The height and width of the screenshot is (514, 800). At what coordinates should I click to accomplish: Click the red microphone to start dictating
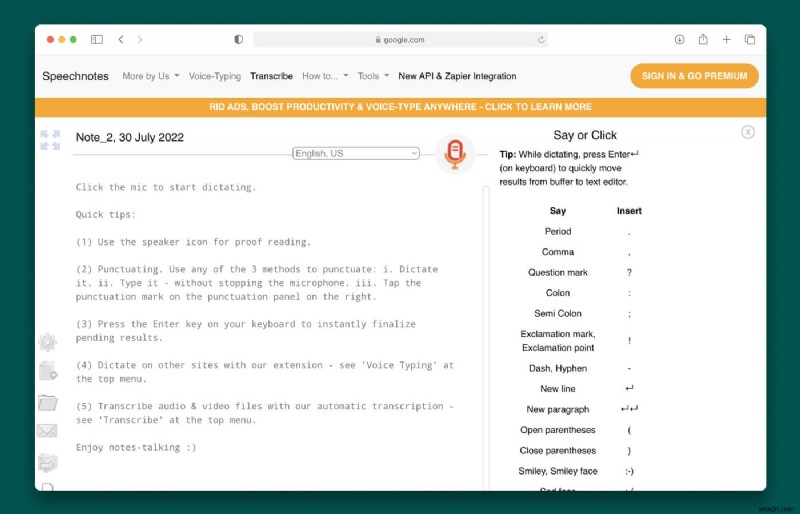coord(455,154)
